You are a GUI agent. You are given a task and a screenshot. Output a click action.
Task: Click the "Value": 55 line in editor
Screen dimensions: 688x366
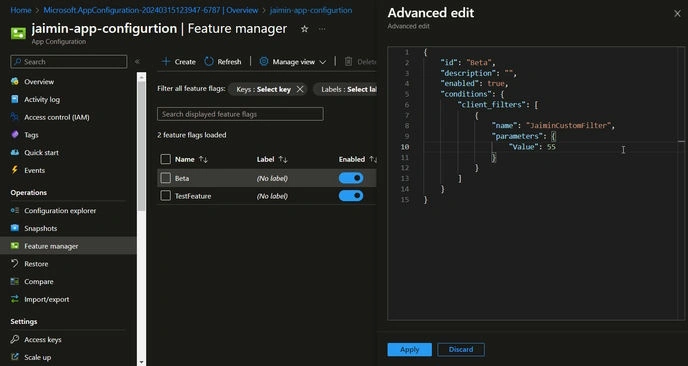tap(532, 147)
